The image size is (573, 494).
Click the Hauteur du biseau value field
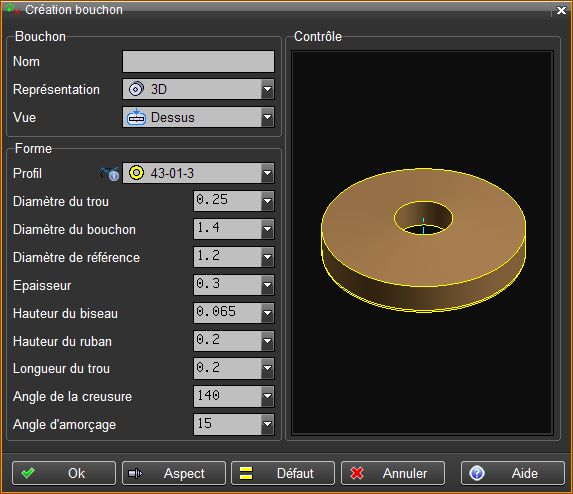tap(227, 313)
